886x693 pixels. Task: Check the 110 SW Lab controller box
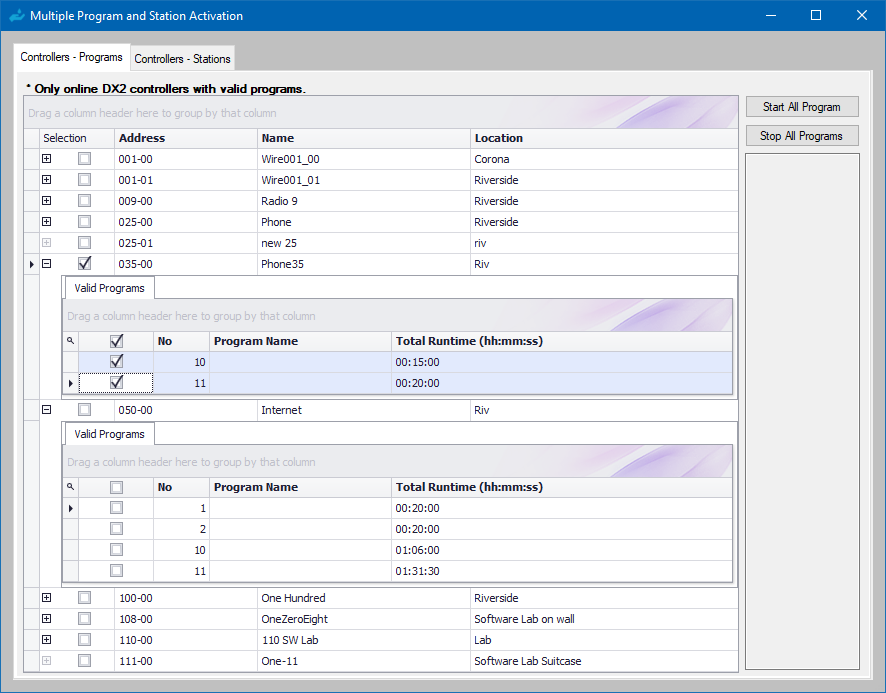84,639
